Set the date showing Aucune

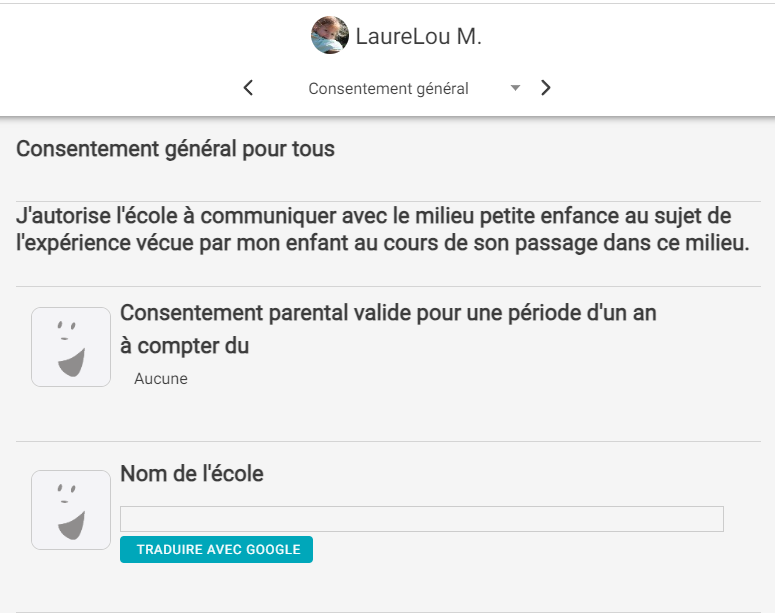(161, 379)
